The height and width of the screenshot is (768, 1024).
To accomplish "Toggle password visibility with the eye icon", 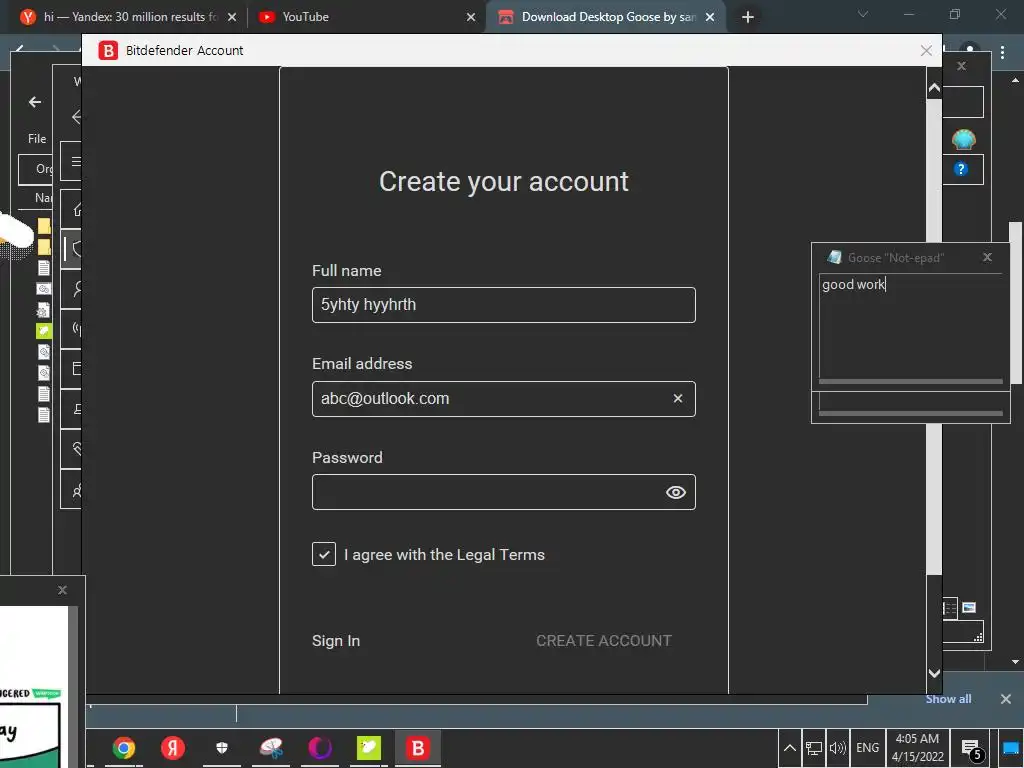I will (675, 492).
